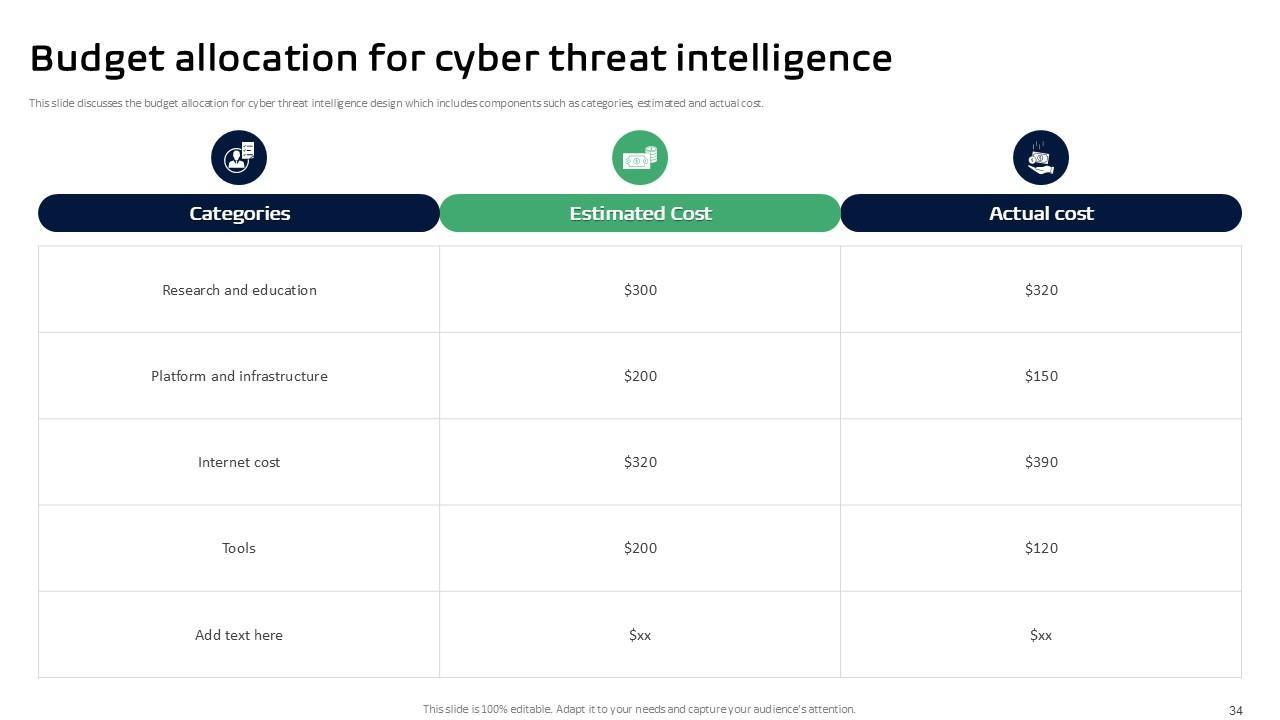This screenshot has height=720, width=1280.
Task: Click the Add text here placeholder
Action: click(x=239, y=635)
